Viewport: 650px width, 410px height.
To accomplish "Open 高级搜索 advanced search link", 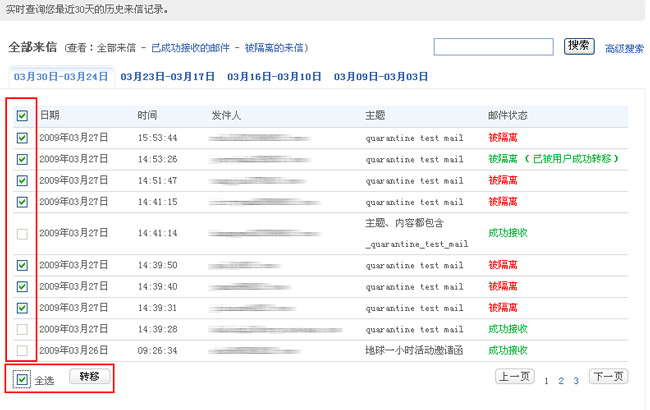I will point(624,48).
